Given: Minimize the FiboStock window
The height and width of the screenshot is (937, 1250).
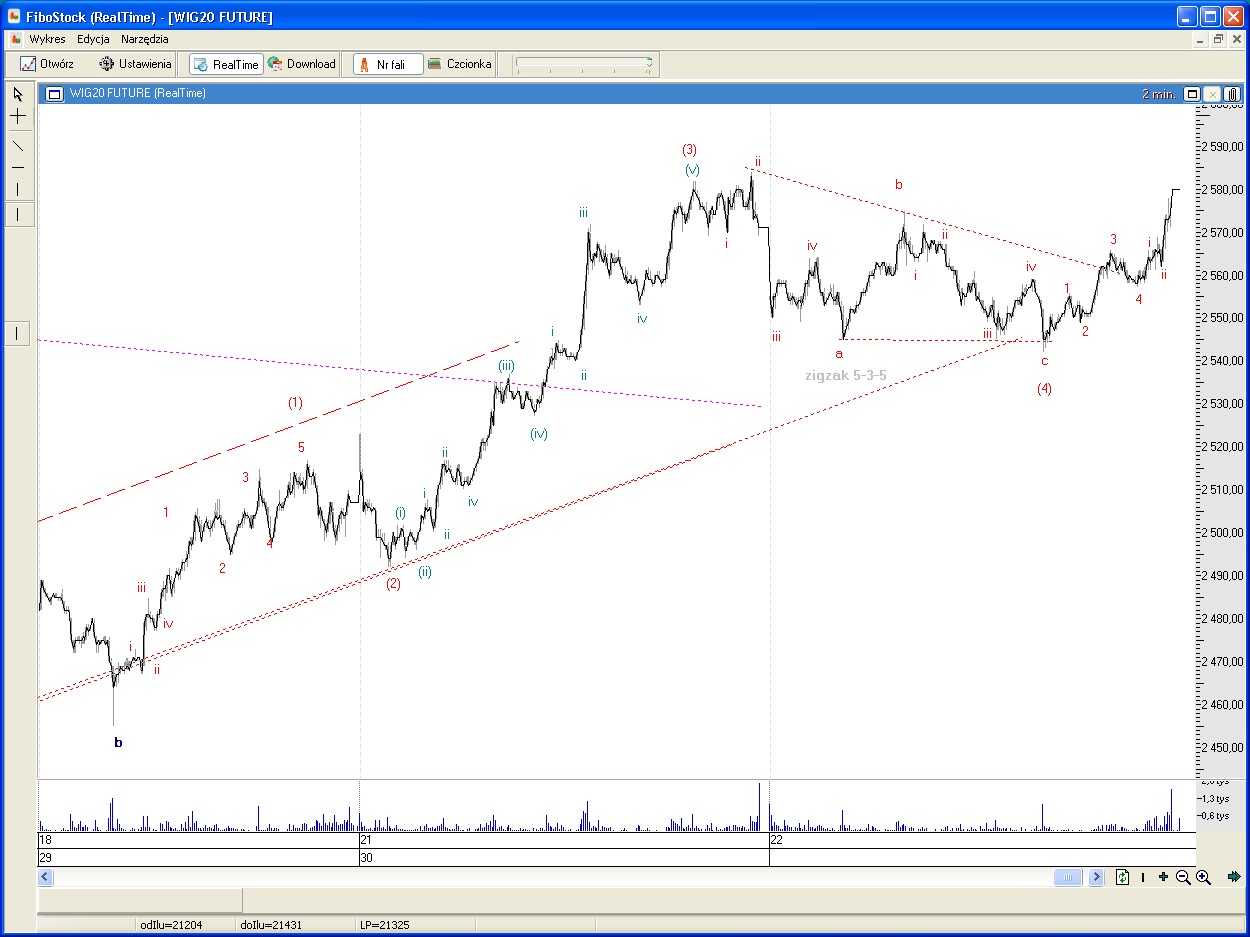Looking at the screenshot, I should (1186, 16).
